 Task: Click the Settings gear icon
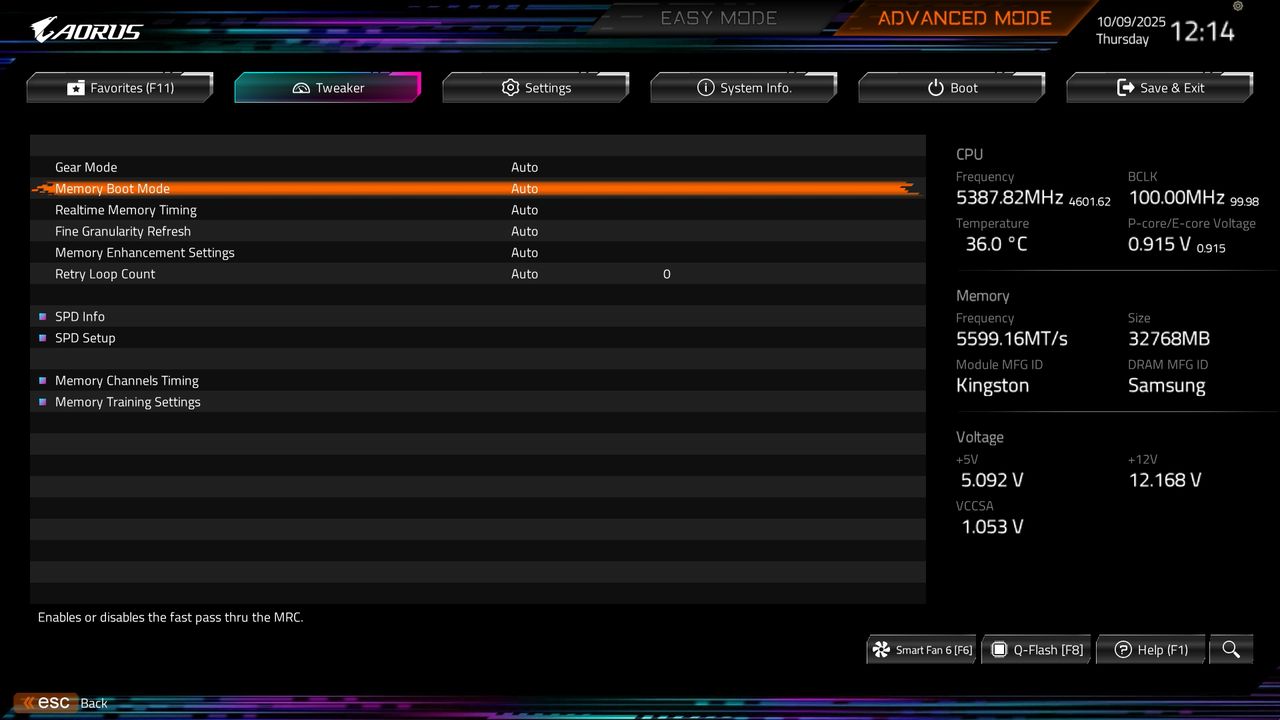click(x=510, y=87)
